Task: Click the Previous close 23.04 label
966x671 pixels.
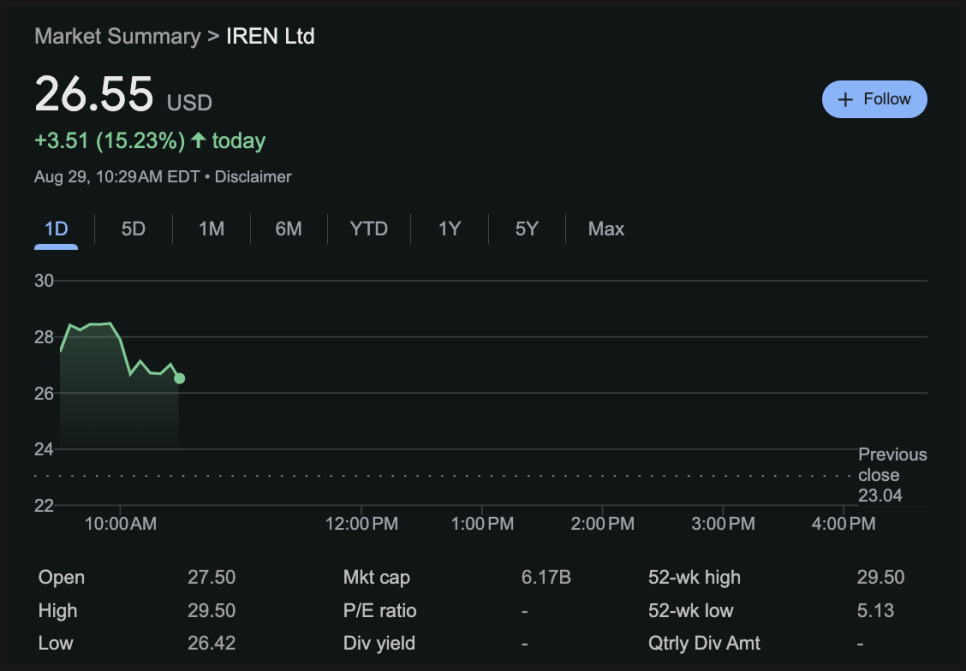Action: 892,475
